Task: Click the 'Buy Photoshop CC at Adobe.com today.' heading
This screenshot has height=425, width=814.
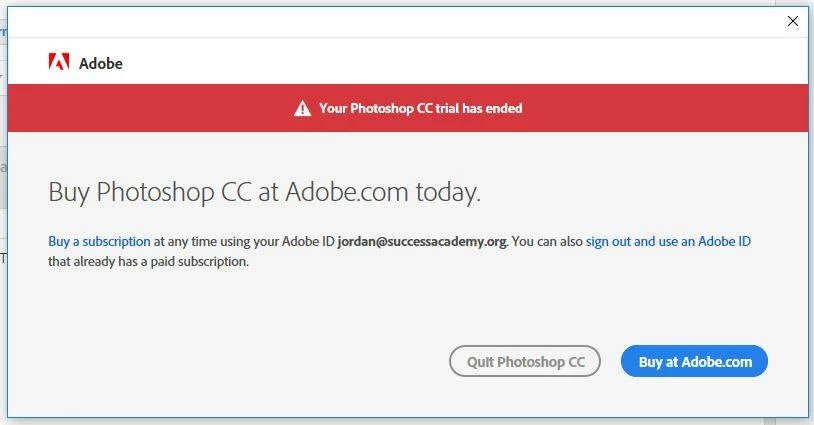Action: pos(264,193)
